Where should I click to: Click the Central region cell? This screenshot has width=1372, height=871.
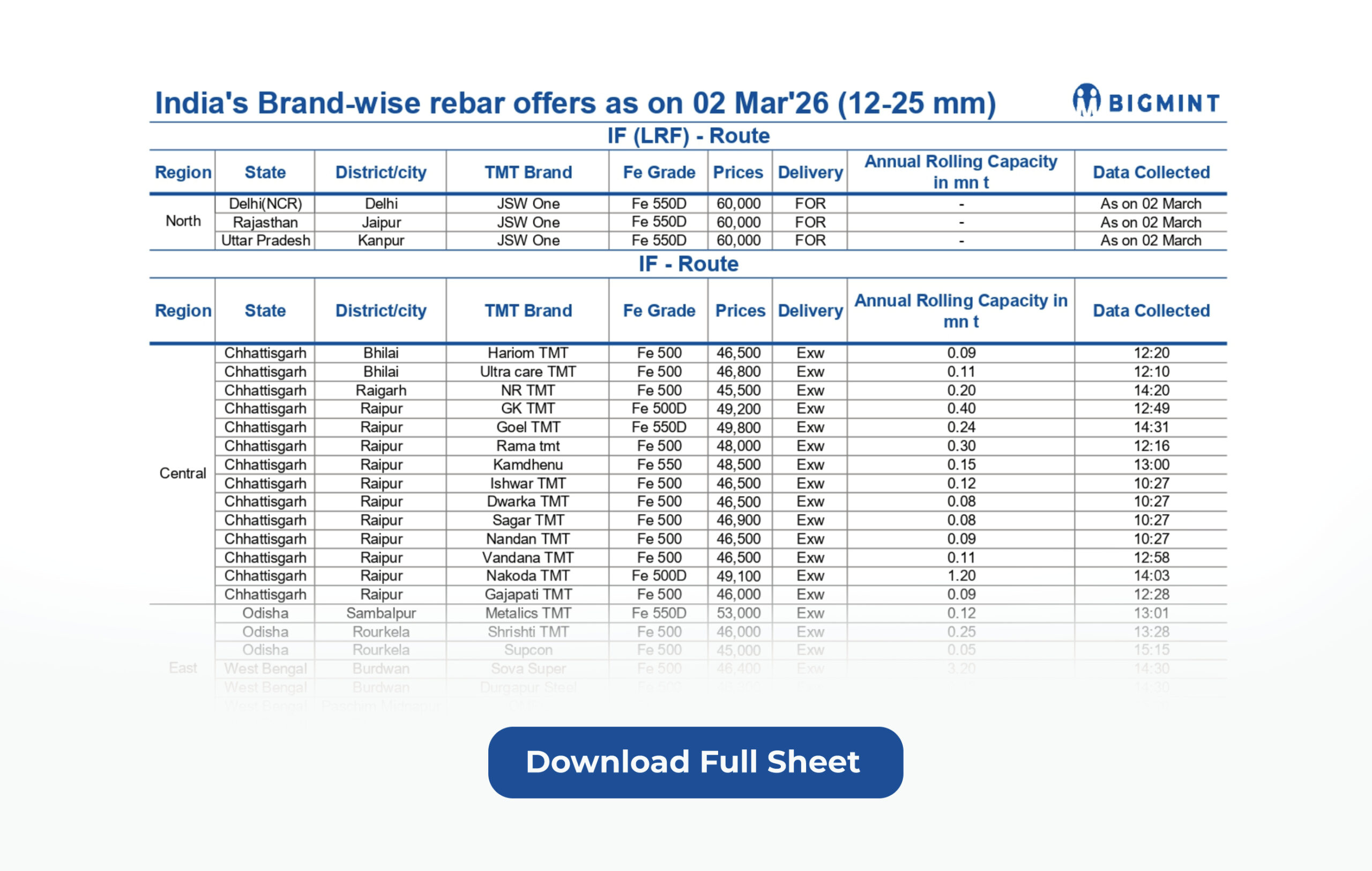182,474
